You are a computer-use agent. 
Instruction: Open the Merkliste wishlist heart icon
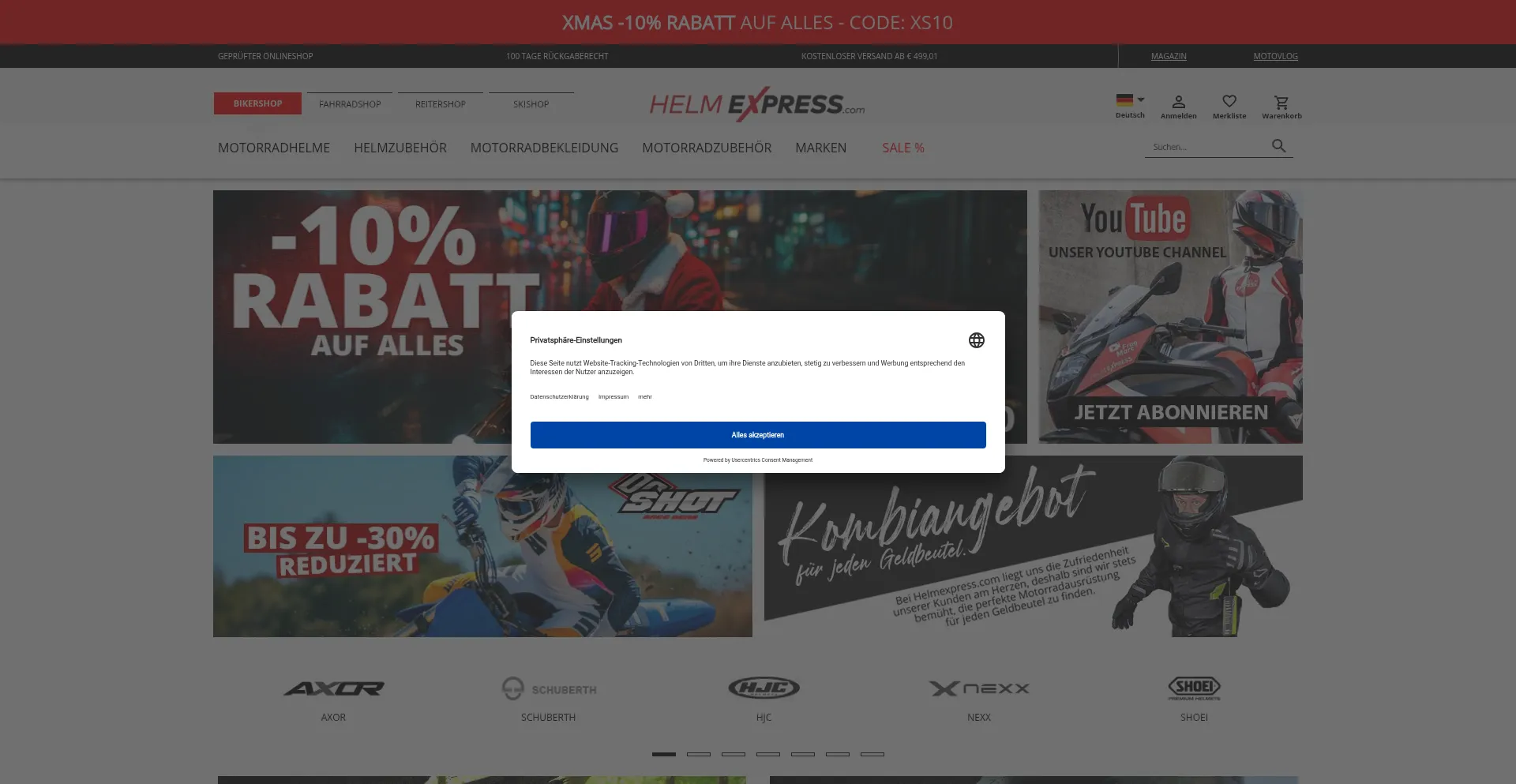point(1229,101)
